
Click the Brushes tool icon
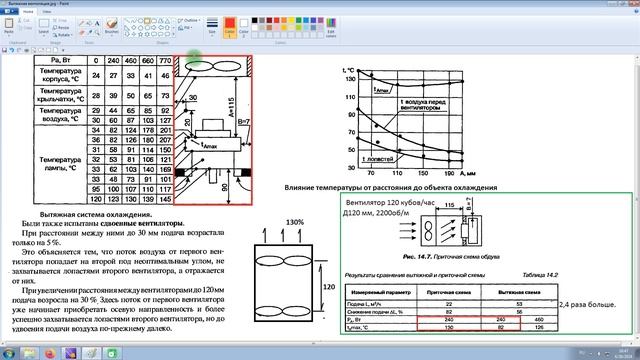(x=111, y=23)
